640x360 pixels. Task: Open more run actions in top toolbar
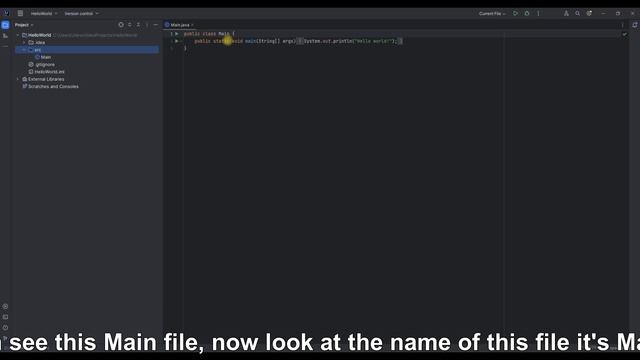(x=538, y=13)
